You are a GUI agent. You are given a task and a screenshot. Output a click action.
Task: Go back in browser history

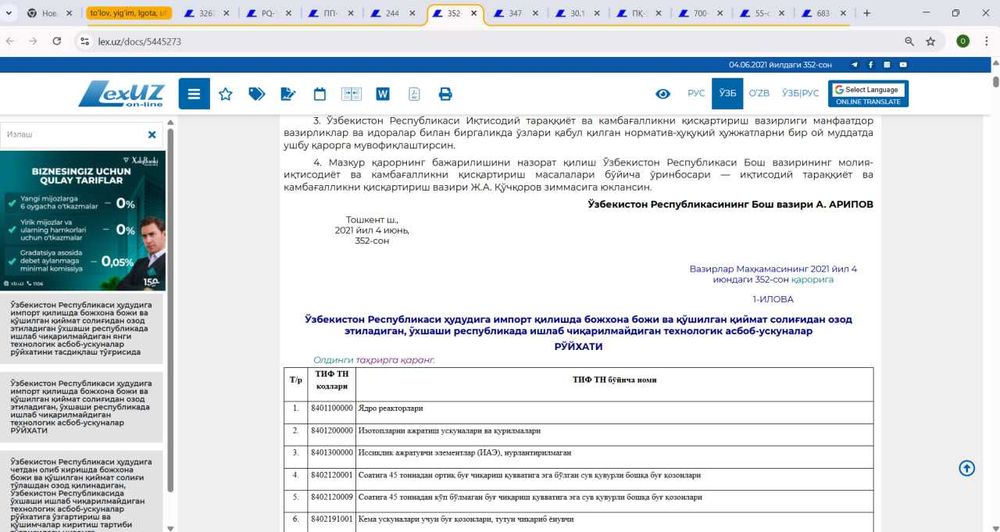[10, 41]
